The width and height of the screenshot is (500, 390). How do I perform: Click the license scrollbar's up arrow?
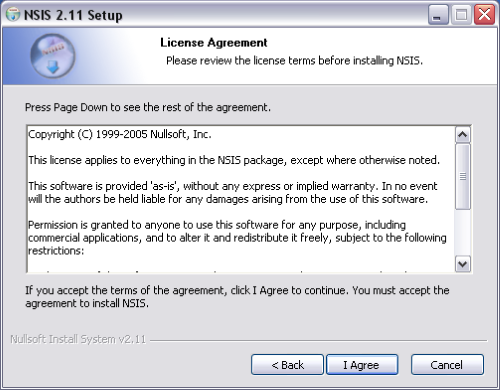[x=463, y=135]
